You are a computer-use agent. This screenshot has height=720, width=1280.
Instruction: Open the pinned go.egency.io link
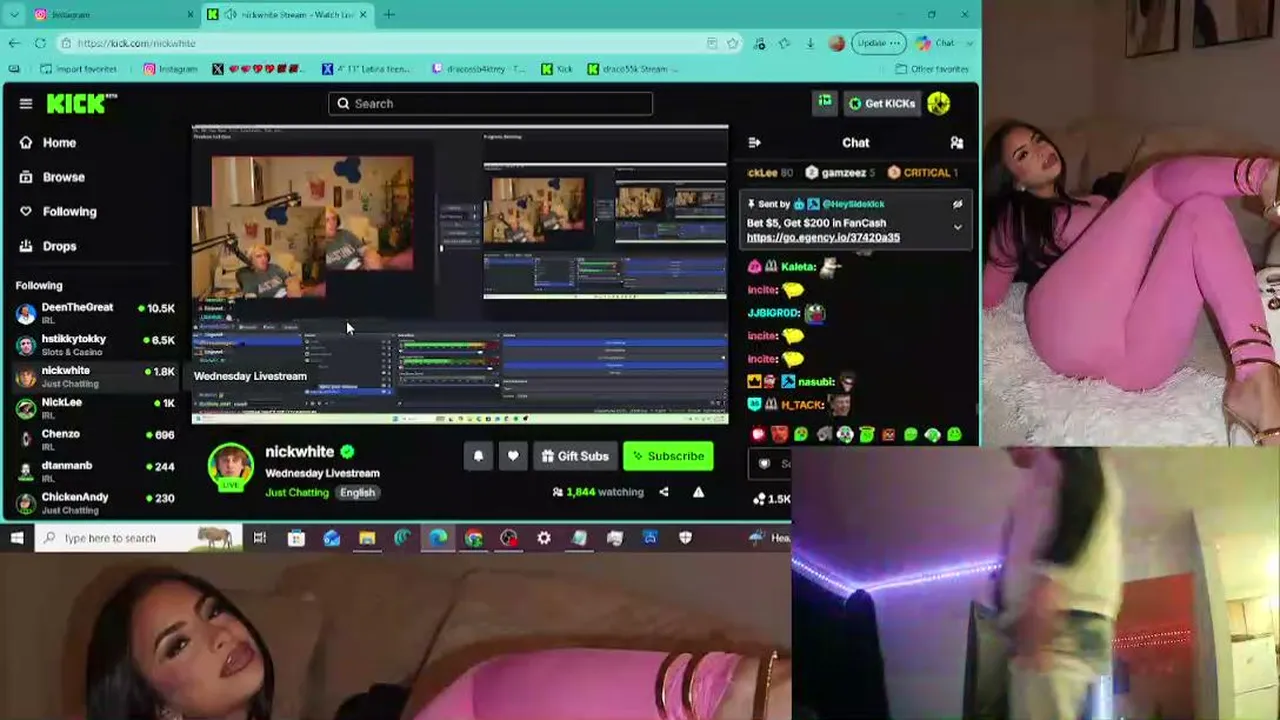tap(823, 238)
